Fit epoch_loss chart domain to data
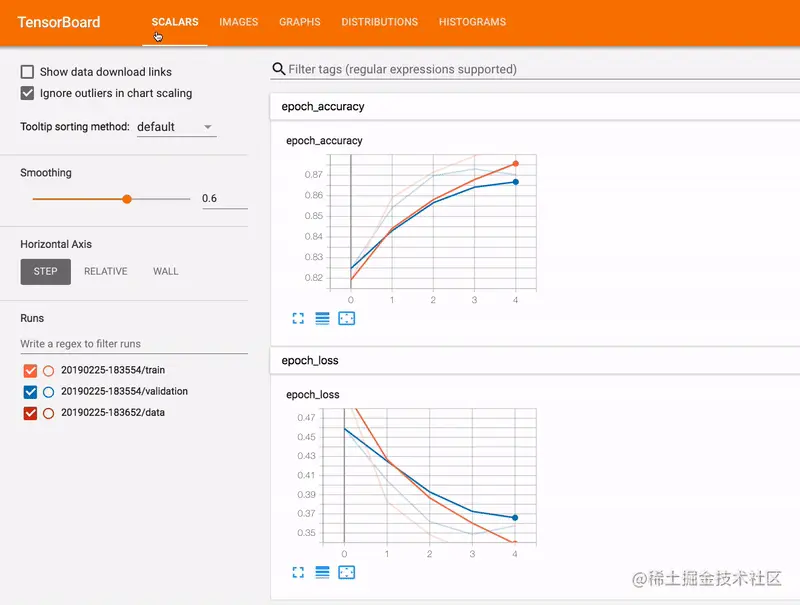The image size is (800, 605). pyautogui.click(x=346, y=572)
